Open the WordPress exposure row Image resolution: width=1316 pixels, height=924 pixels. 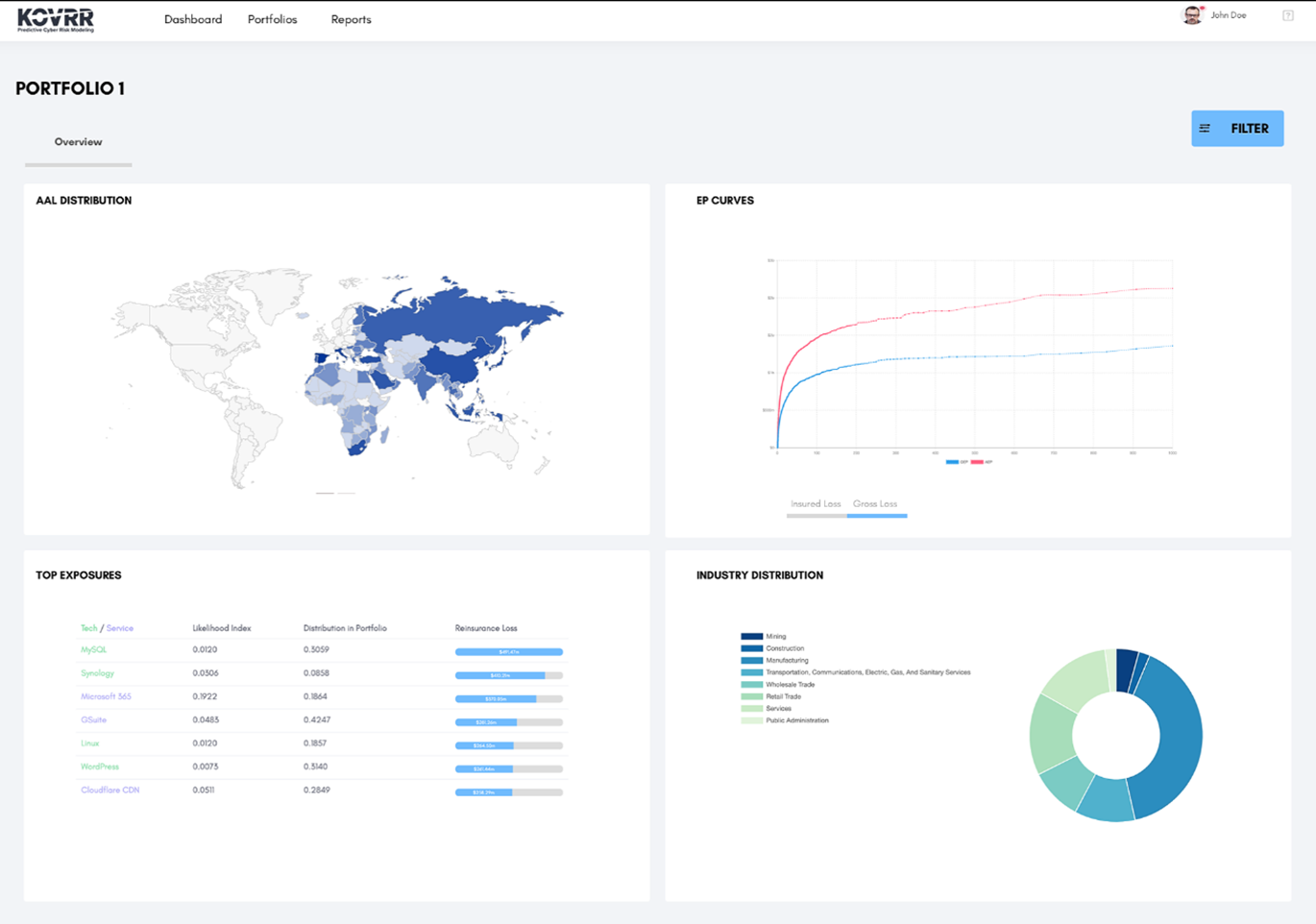[100, 766]
